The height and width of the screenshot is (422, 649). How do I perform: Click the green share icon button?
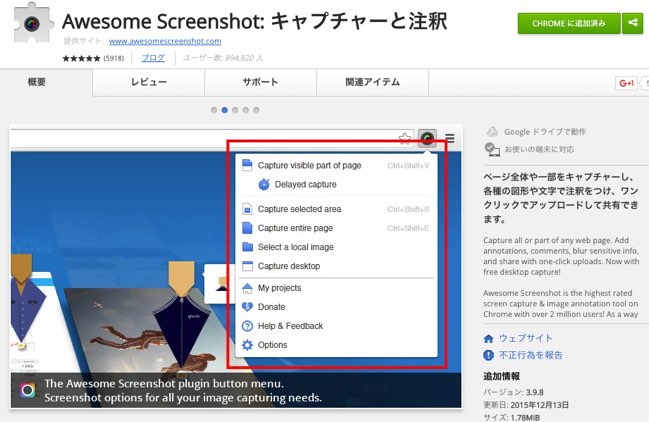tap(632, 23)
